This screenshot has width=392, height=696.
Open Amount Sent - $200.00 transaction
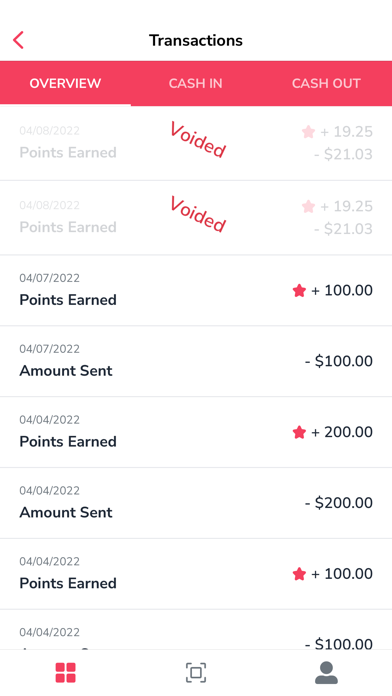click(196, 503)
